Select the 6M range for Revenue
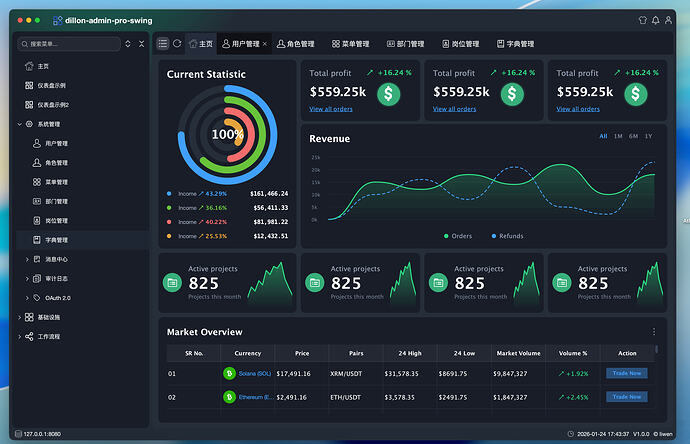This screenshot has width=690, height=444. 633,136
